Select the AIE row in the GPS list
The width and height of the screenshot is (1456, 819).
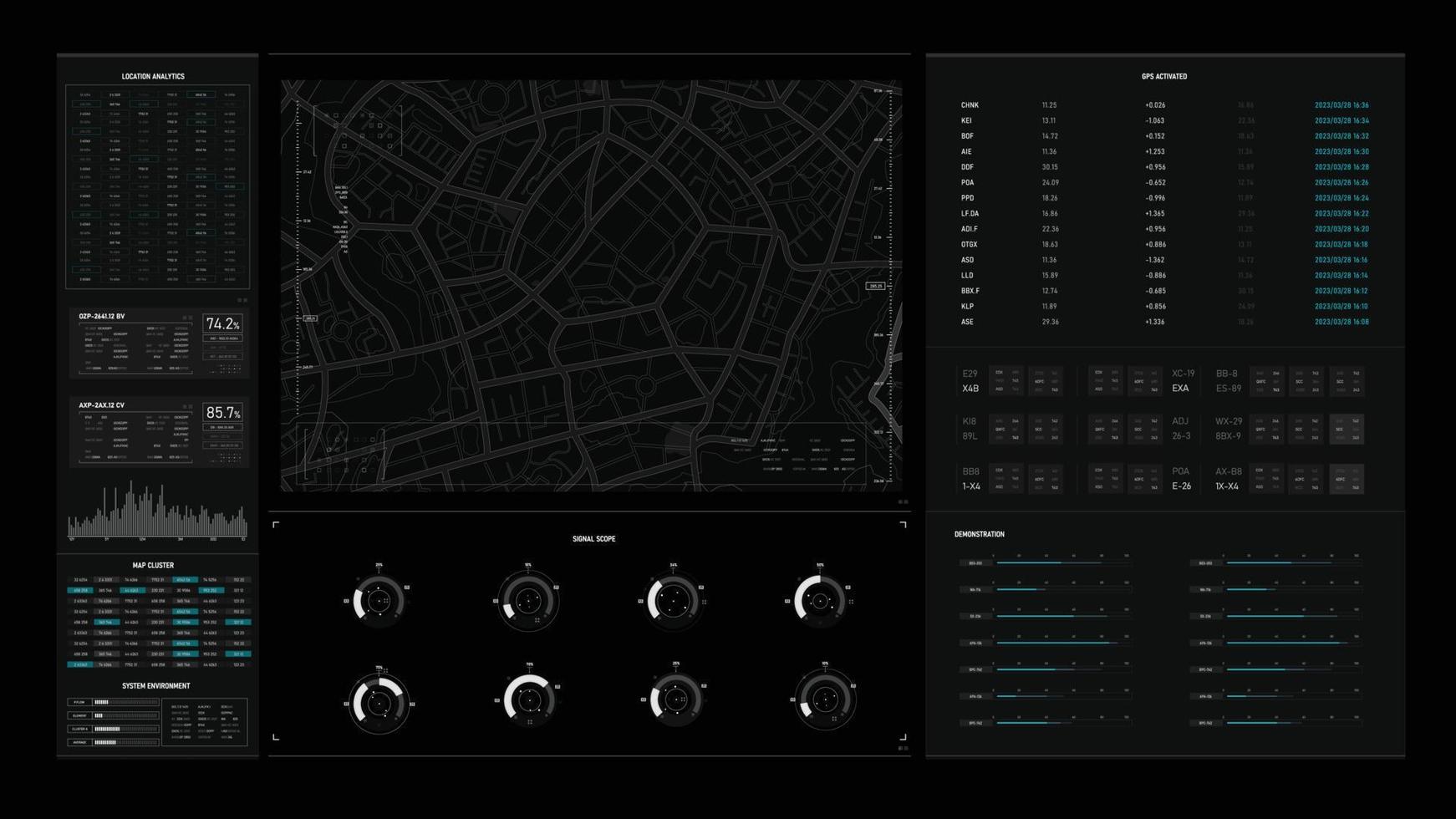1164,152
